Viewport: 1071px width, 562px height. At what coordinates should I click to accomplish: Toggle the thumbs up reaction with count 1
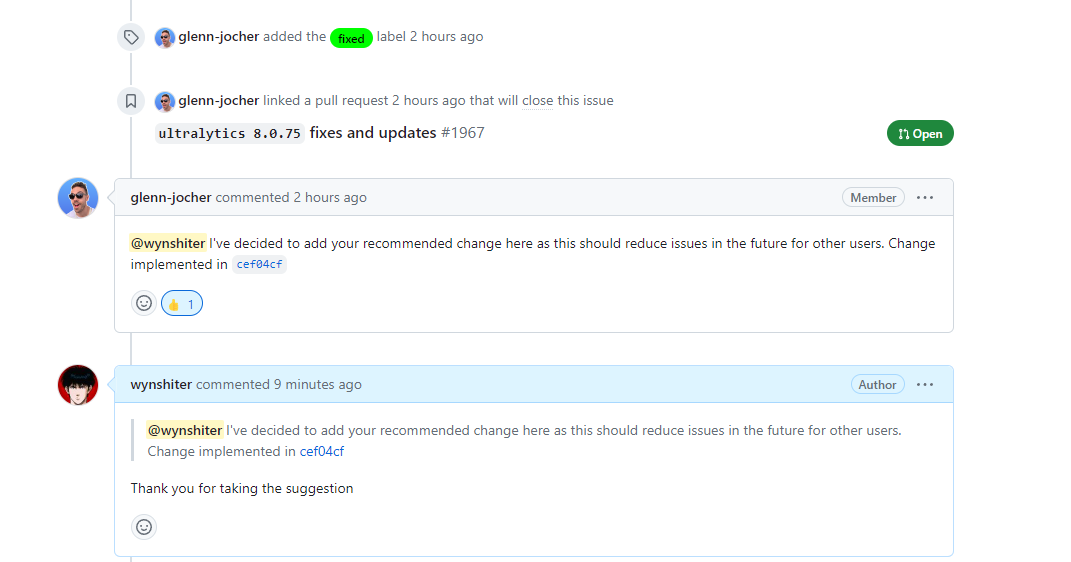(x=182, y=304)
